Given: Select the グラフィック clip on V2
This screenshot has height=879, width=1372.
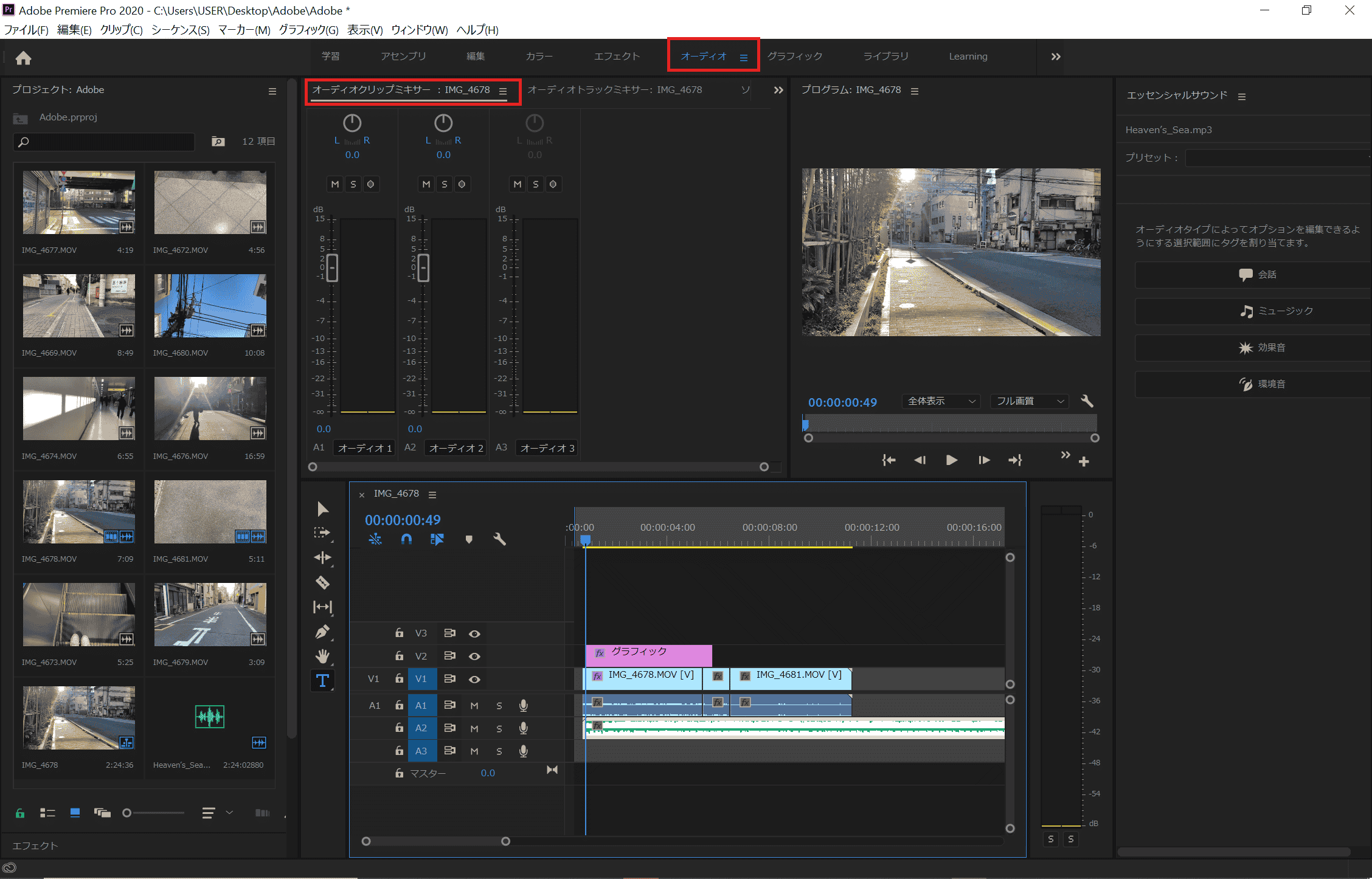Looking at the screenshot, I should (648, 655).
